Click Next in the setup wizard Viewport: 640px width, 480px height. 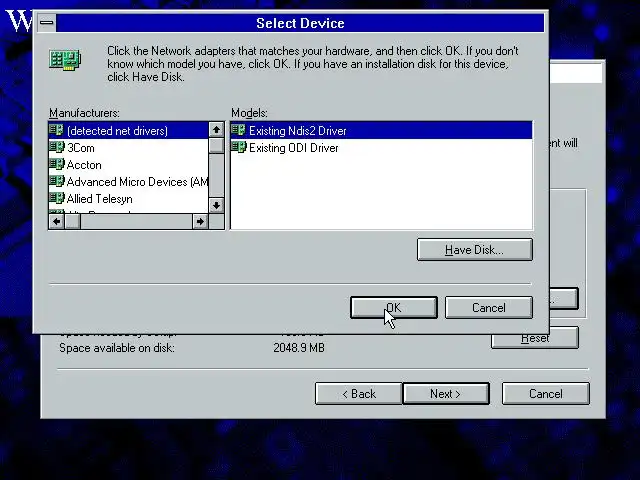(x=446, y=393)
